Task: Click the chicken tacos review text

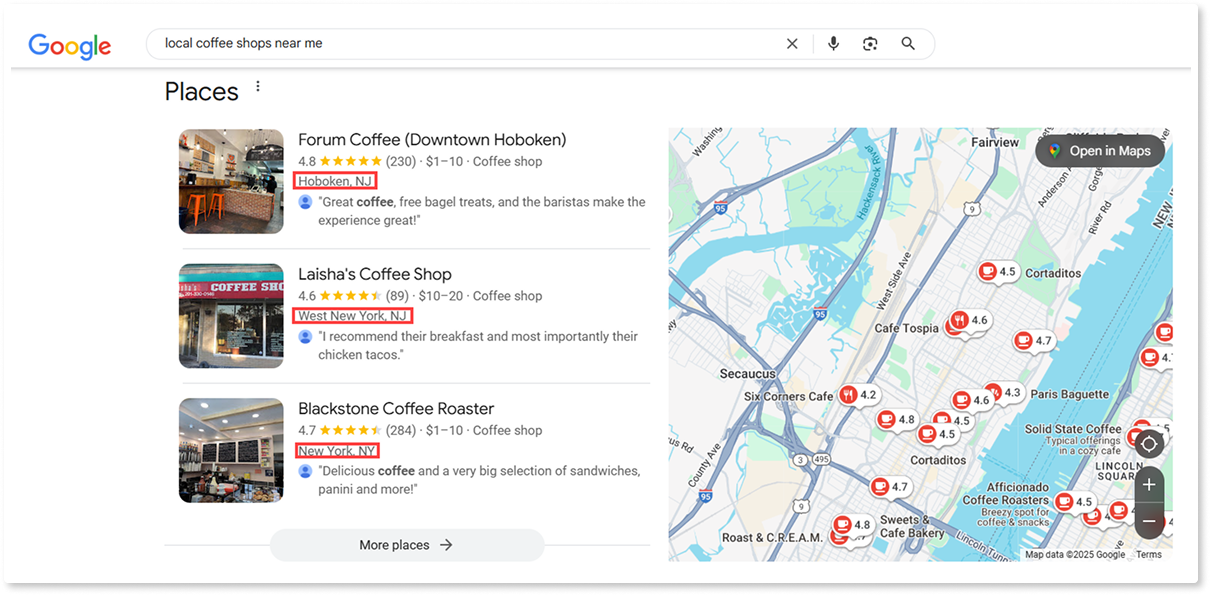Action: (478, 346)
